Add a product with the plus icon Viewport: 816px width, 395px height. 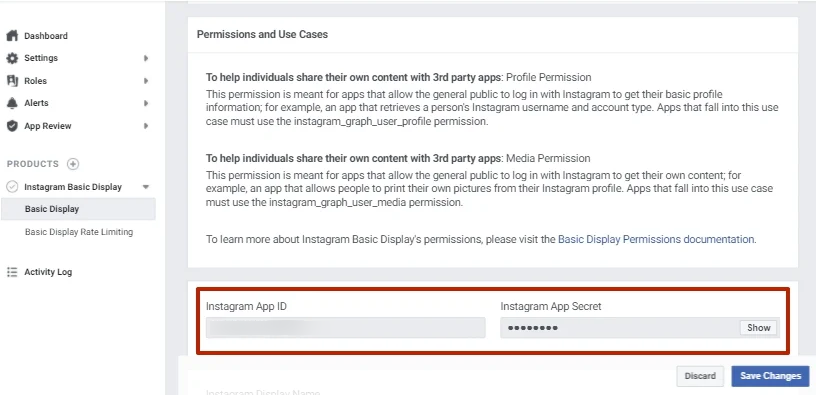click(x=73, y=164)
